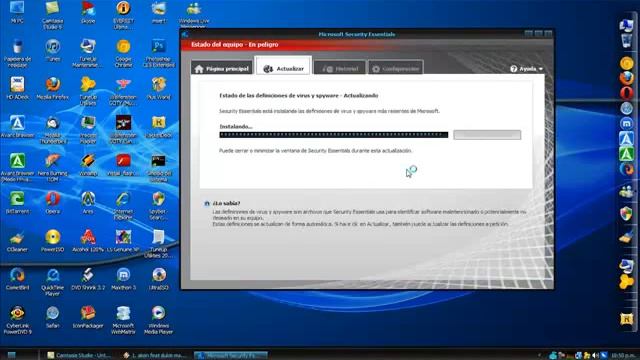The image size is (640, 360).
Task: Click the security shield icon in side dock
Action: [626, 213]
